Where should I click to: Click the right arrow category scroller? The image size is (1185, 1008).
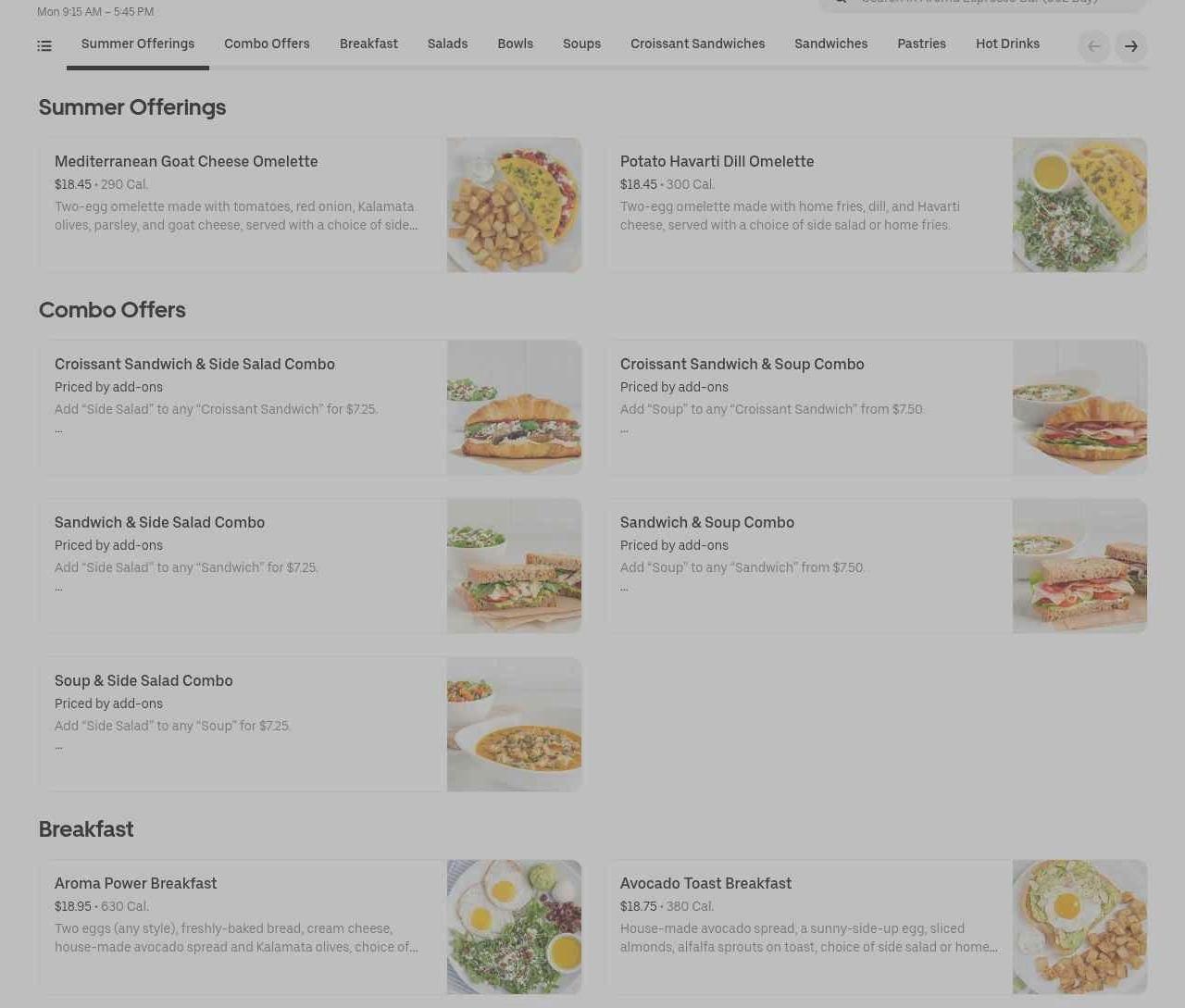(1130, 46)
